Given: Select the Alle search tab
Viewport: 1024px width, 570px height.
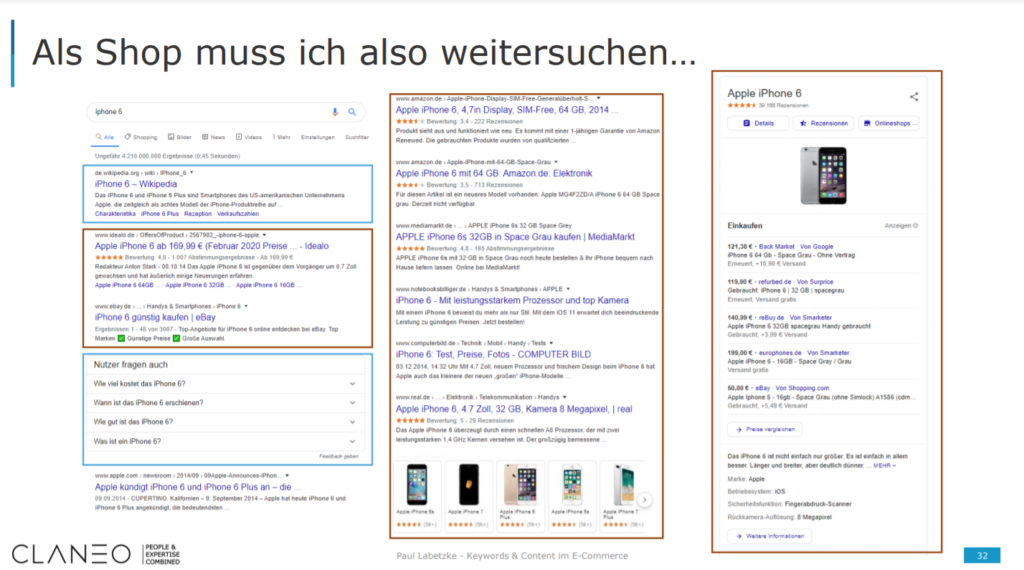Looking at the screenshot, I should coord(104,137).
